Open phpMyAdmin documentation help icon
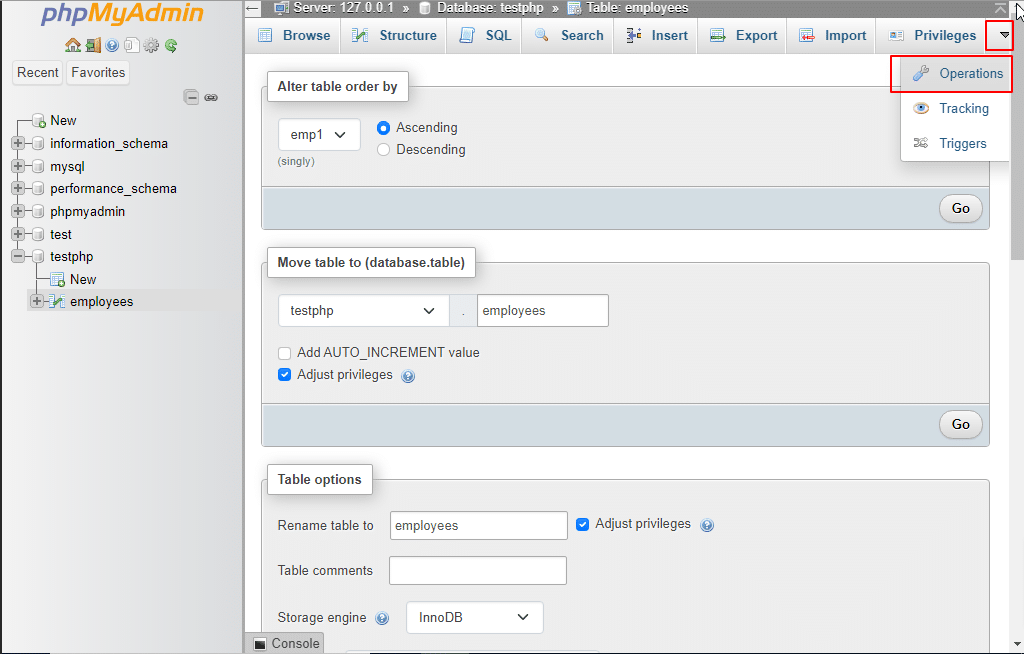 tap(112, 45)
